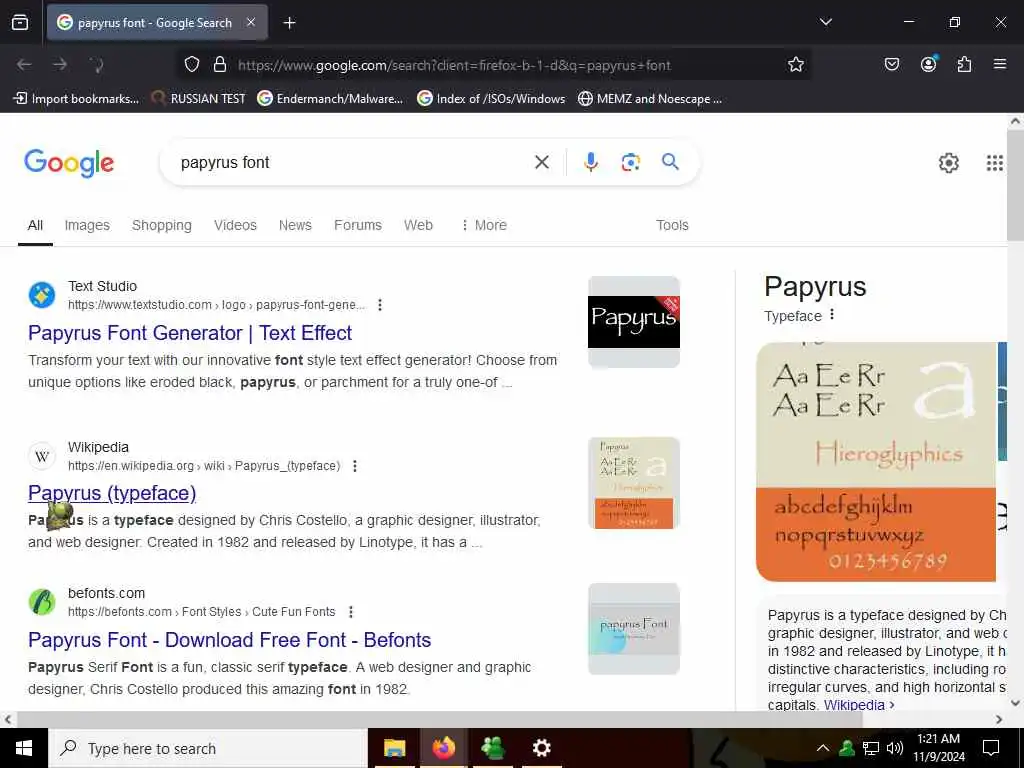The width and height of the screenshot is (1024, 768).
Task: Click the befonts.com green favicon
Action: [42, 601]
